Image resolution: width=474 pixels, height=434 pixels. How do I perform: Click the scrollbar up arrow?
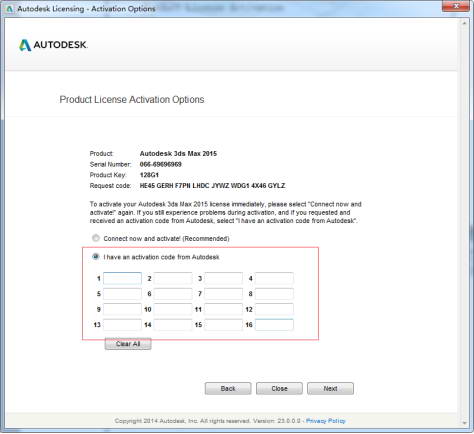[464, 23]
